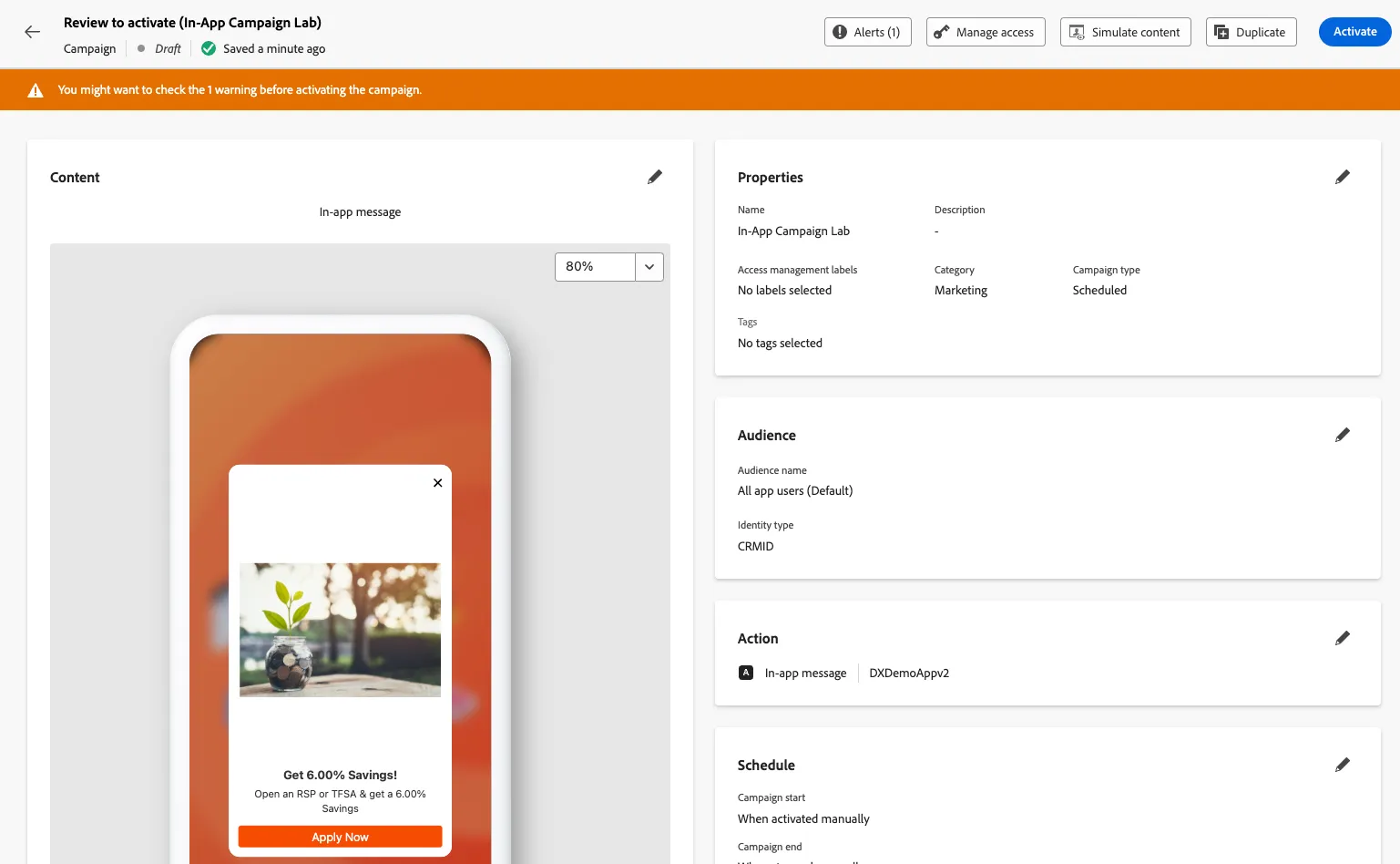Go back using the left arrow icon
The image size is (1400, 864).
click(x=33, y=32)
